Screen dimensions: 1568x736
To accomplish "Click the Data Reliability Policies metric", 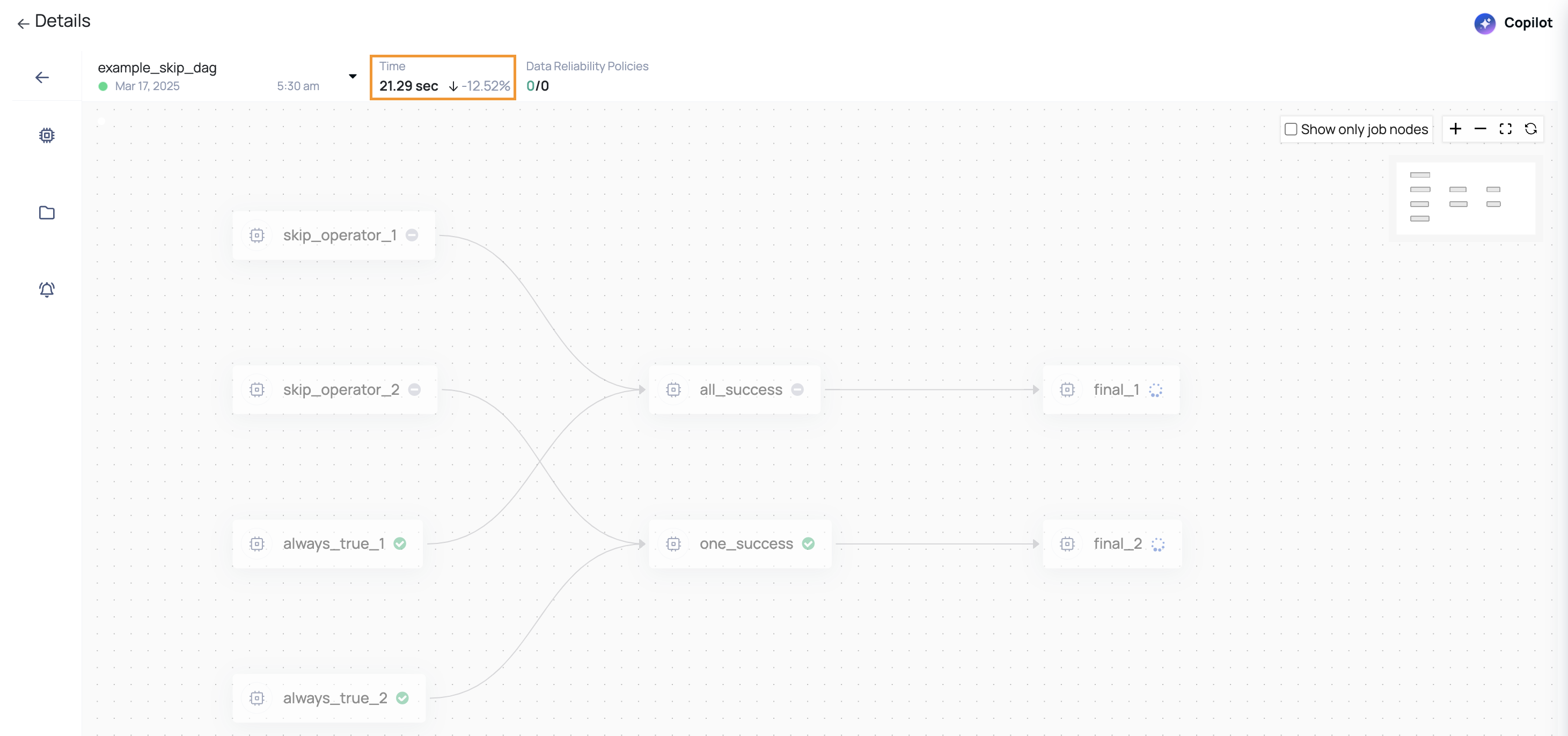I will tap(587, 77).
